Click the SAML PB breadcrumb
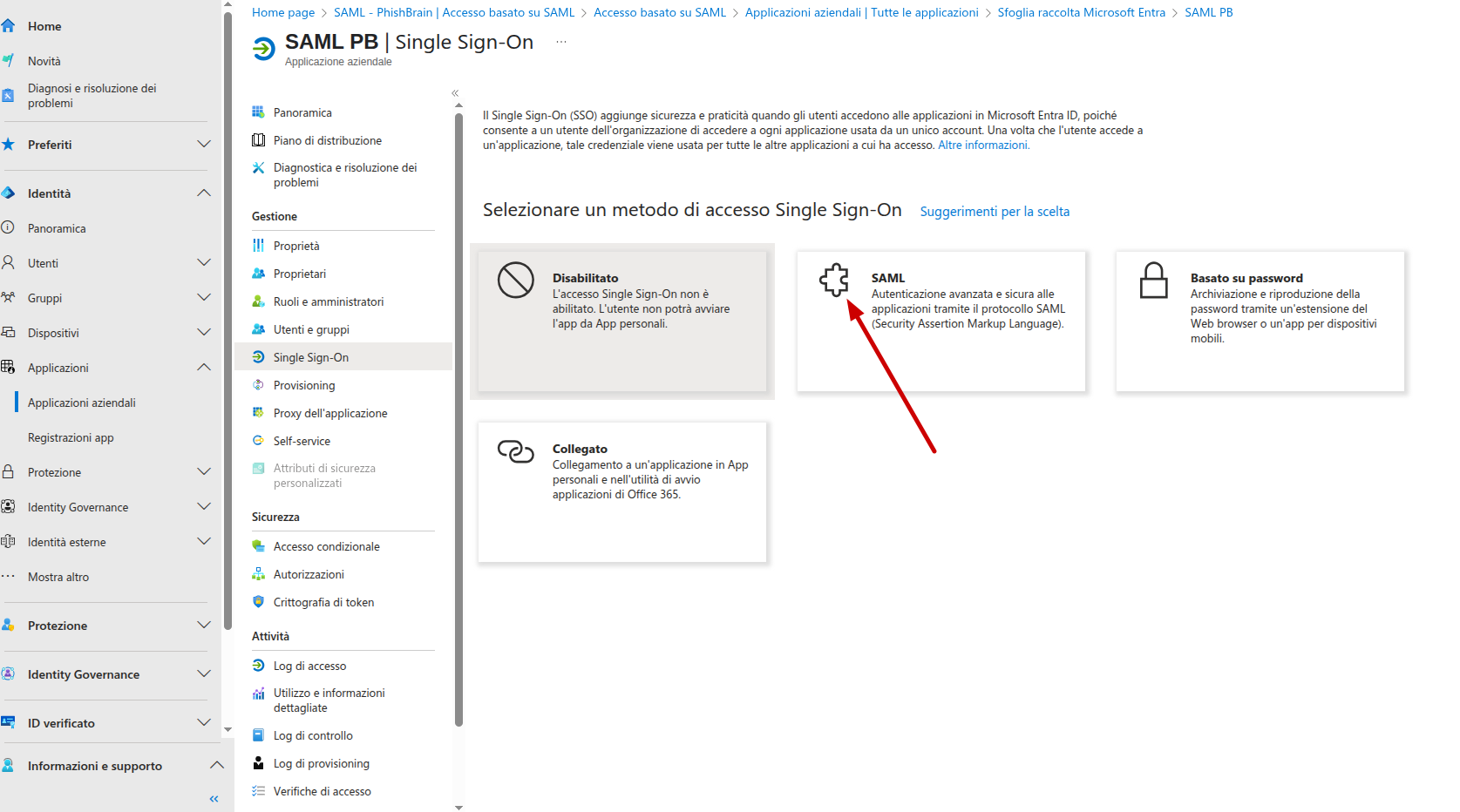This screenshot has height=812, width=1460. coord(1209,12)
